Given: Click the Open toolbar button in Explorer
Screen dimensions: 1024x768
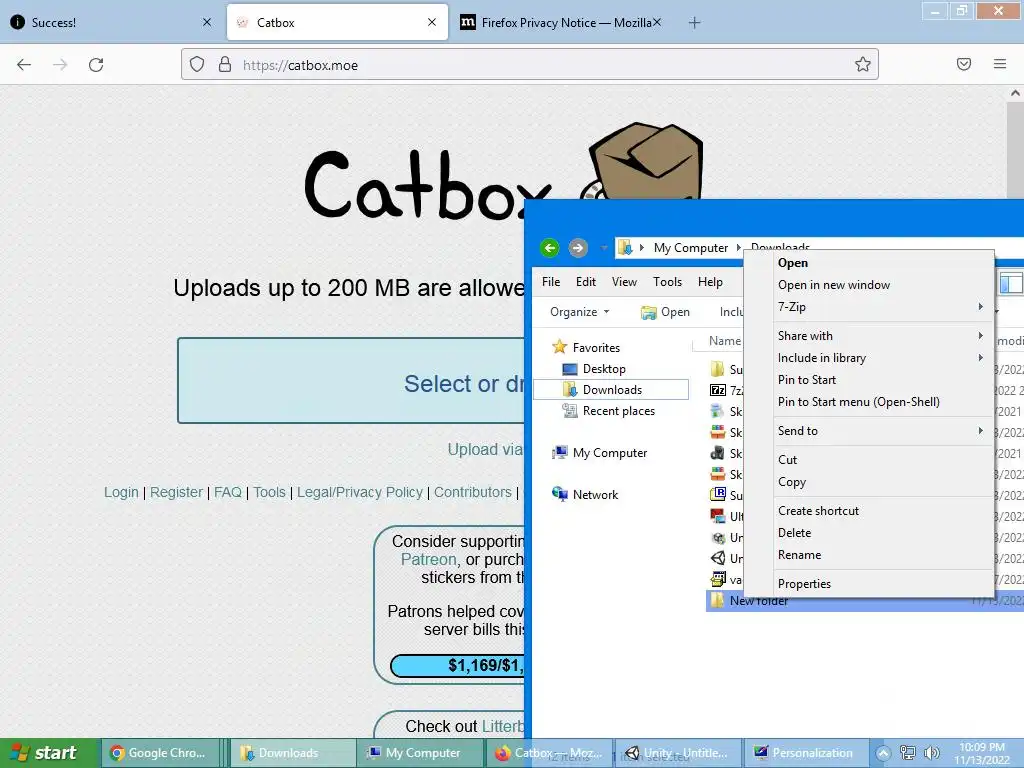Looking at the screenshot, I should [x=665, y=312].
